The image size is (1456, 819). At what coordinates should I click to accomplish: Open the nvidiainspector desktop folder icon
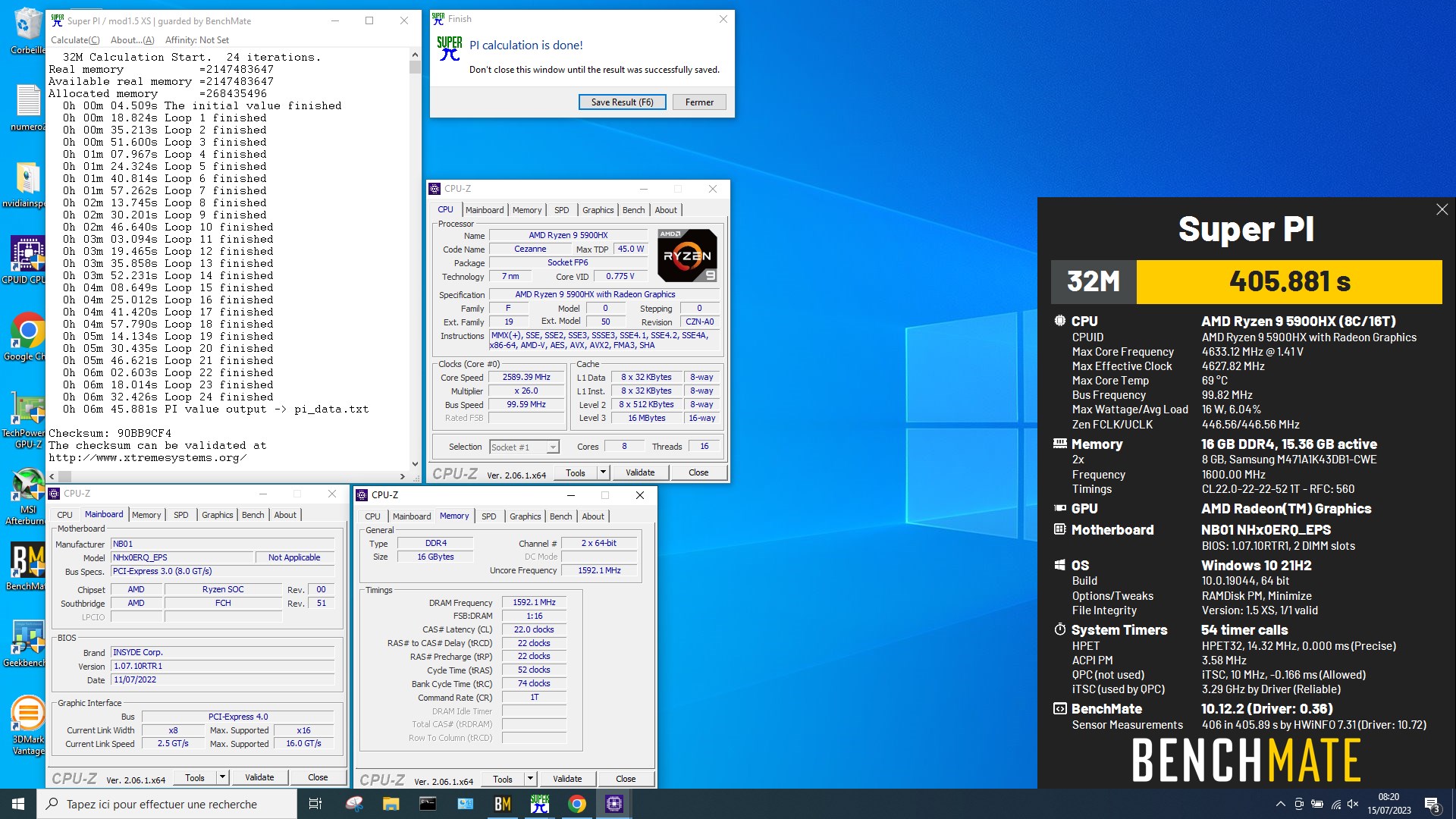(27, 184)
